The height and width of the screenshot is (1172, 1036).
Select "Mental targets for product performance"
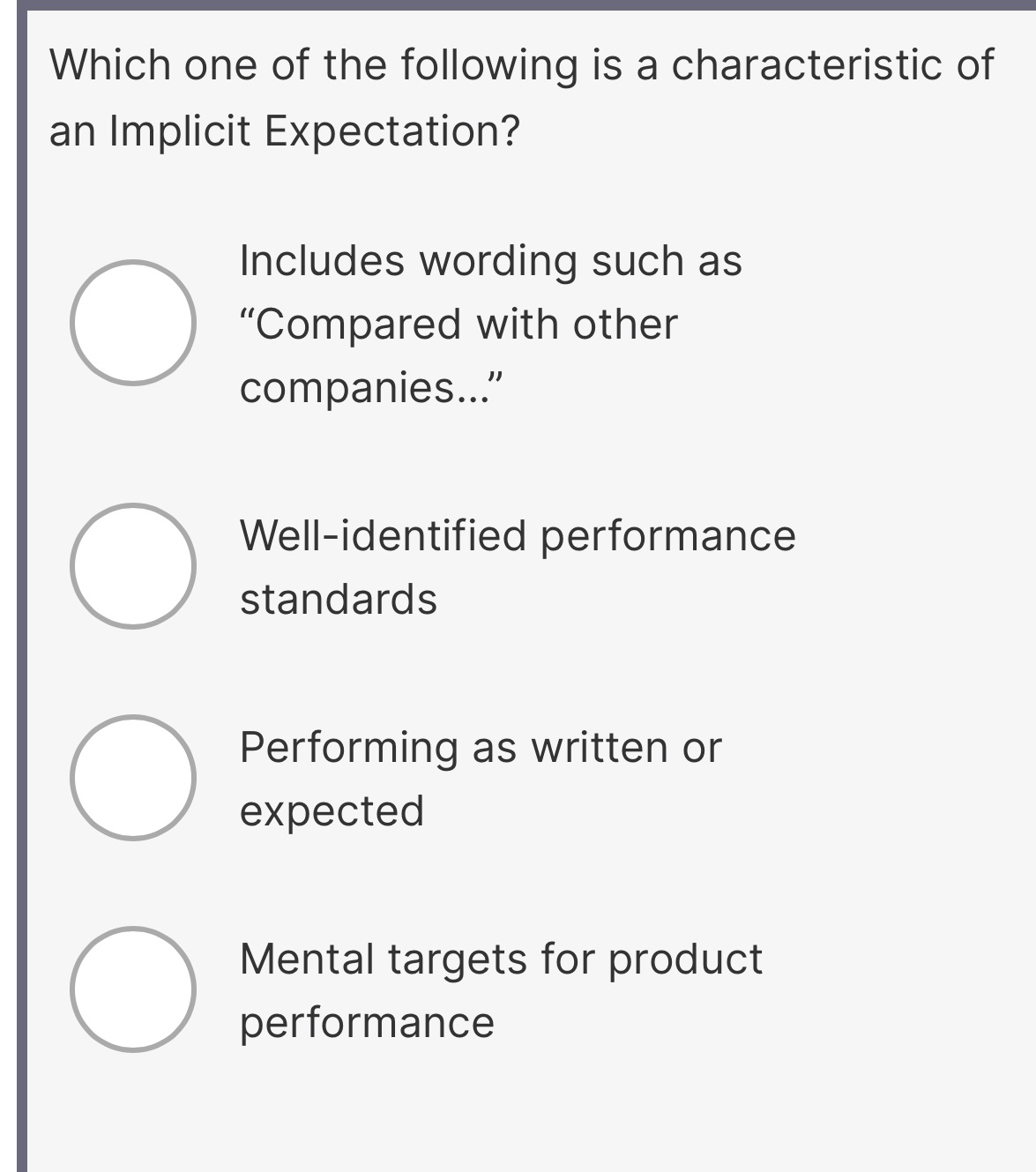(134, 989)
